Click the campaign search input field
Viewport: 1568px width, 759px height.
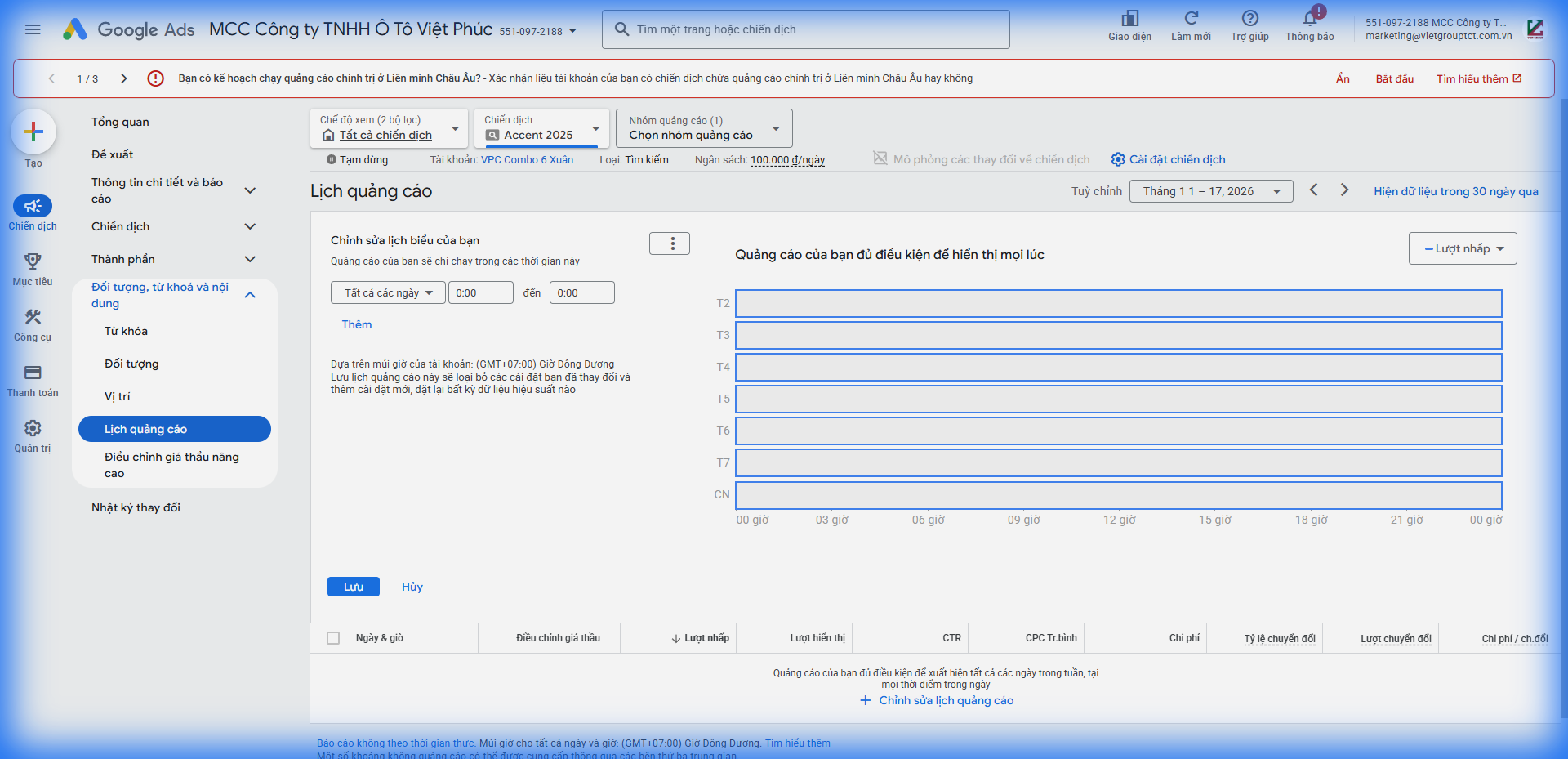coord(805,29)
